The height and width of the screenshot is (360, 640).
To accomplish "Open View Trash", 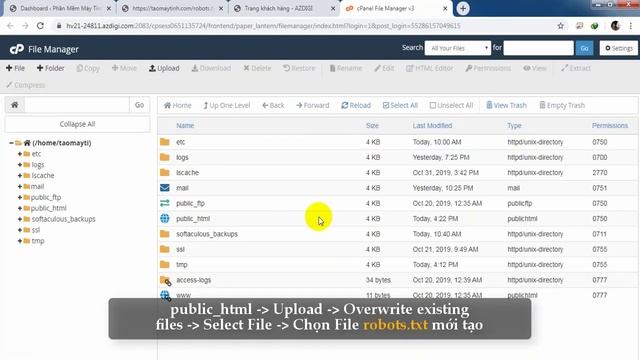I will [506, 105].
